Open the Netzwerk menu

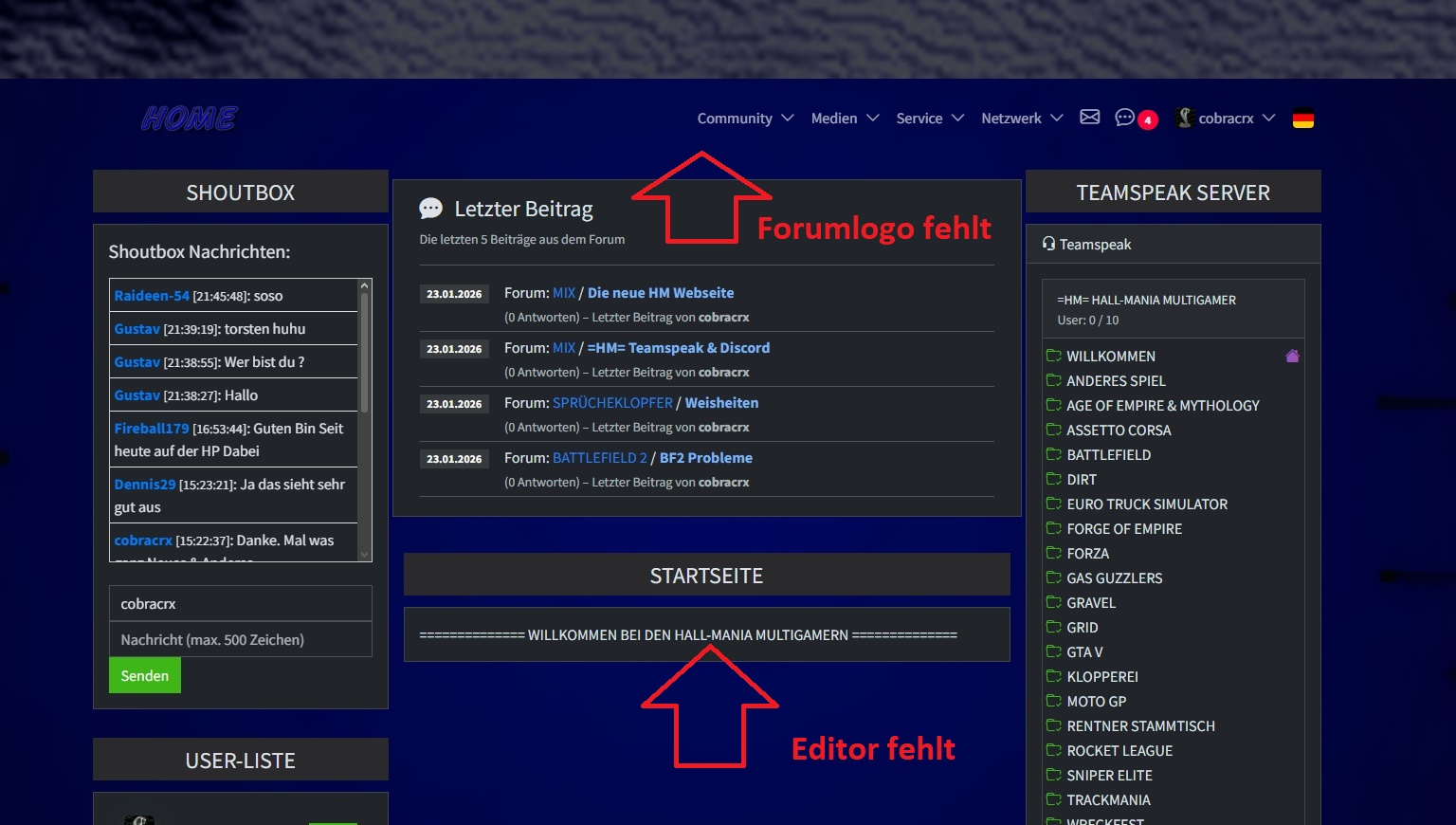tap(1021, 119)
